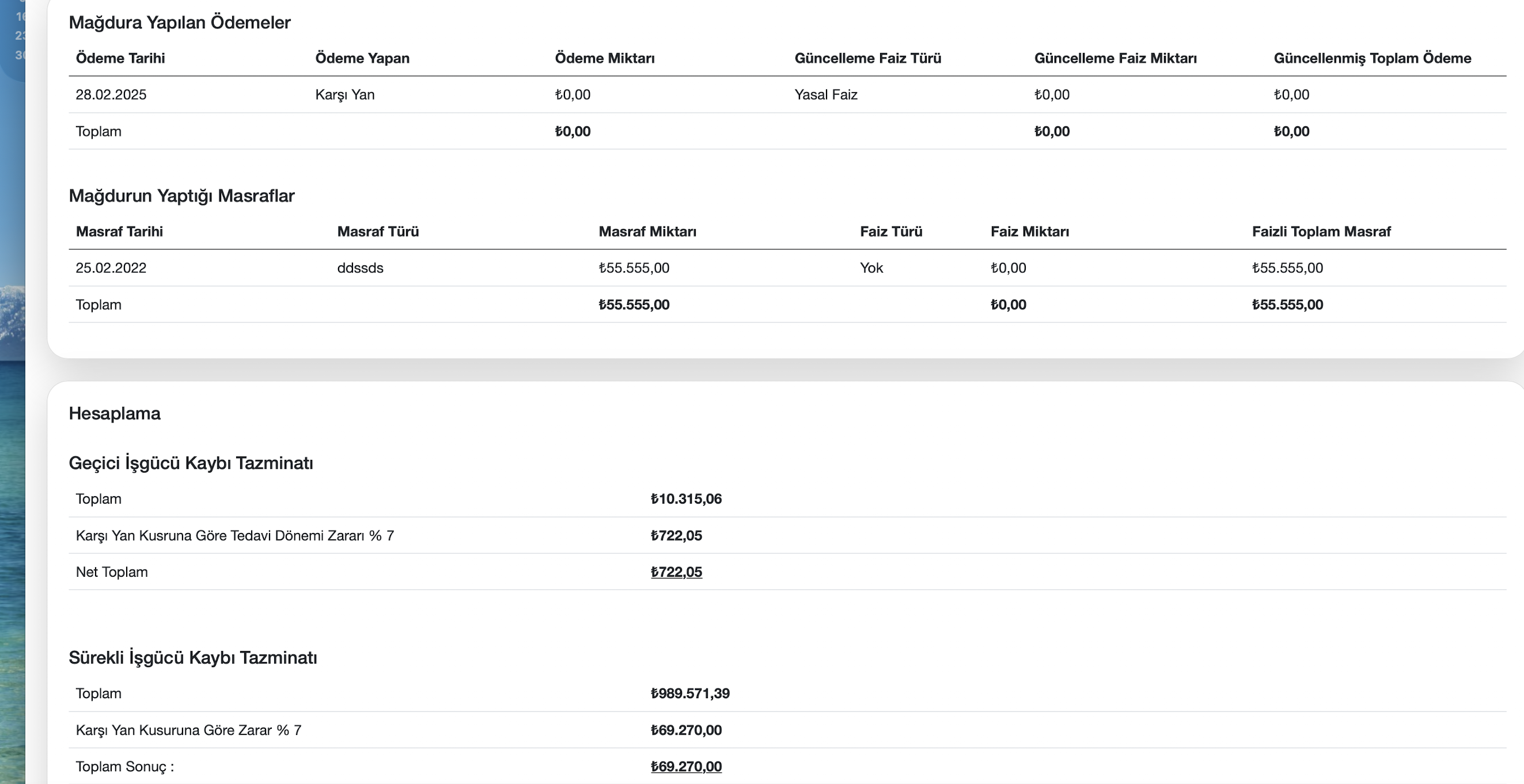Click the Ödeme Yapan column header
1524x784 pixels.
tap(362, 58)
